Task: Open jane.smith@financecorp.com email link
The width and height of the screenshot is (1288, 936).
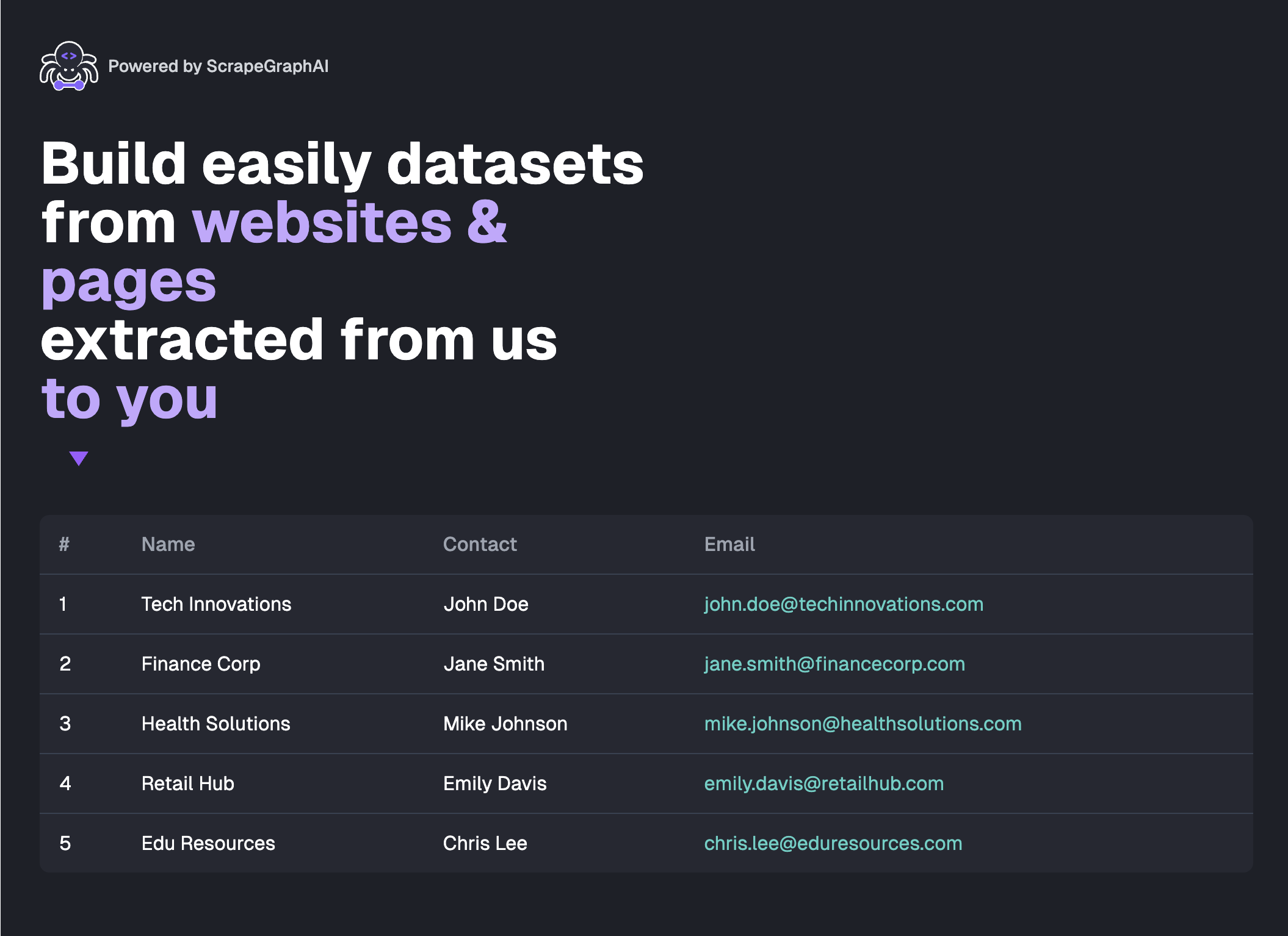Action: click(x=834, y=664)
